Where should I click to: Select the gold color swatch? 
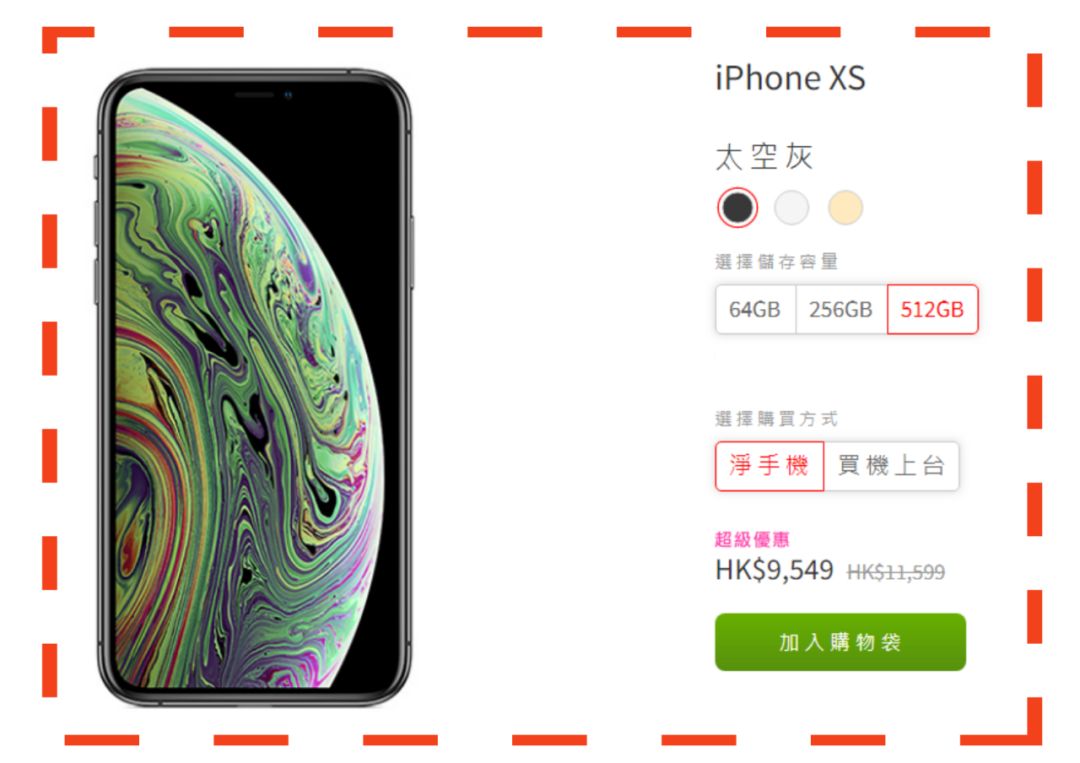pos(845,207)
